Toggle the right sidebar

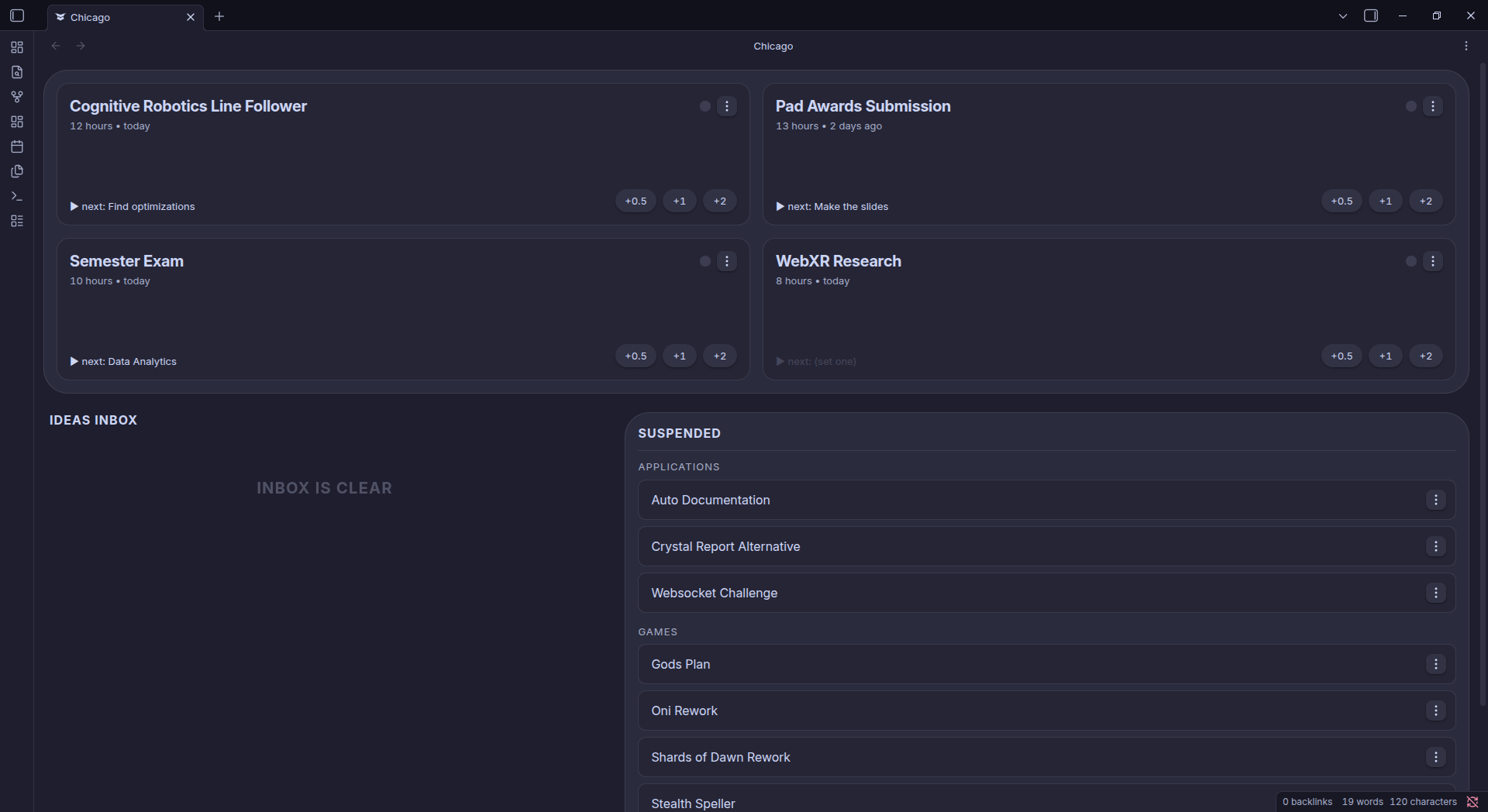coord(1371,15)
